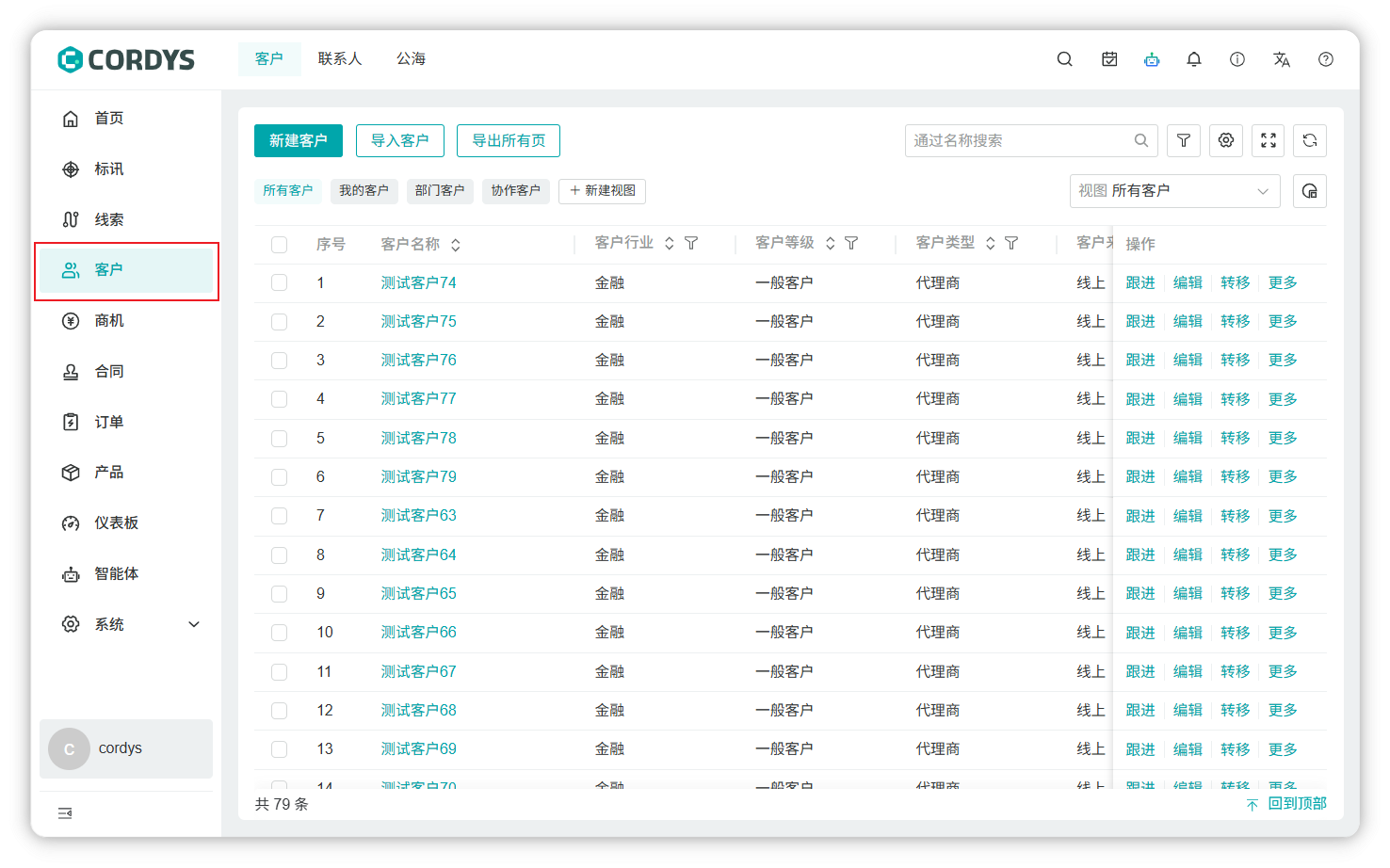
Task: Open the help question mark icon
Action: (1326, 59)
